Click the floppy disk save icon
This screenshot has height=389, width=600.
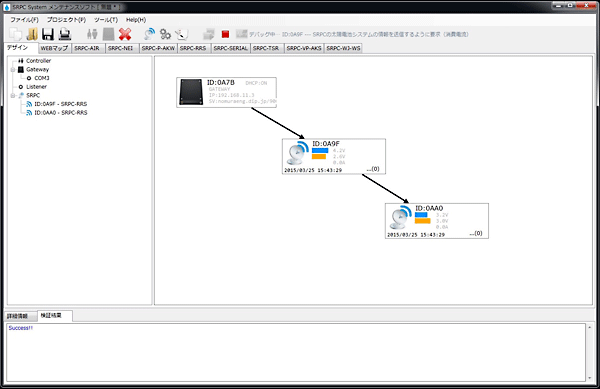(48, 34)
